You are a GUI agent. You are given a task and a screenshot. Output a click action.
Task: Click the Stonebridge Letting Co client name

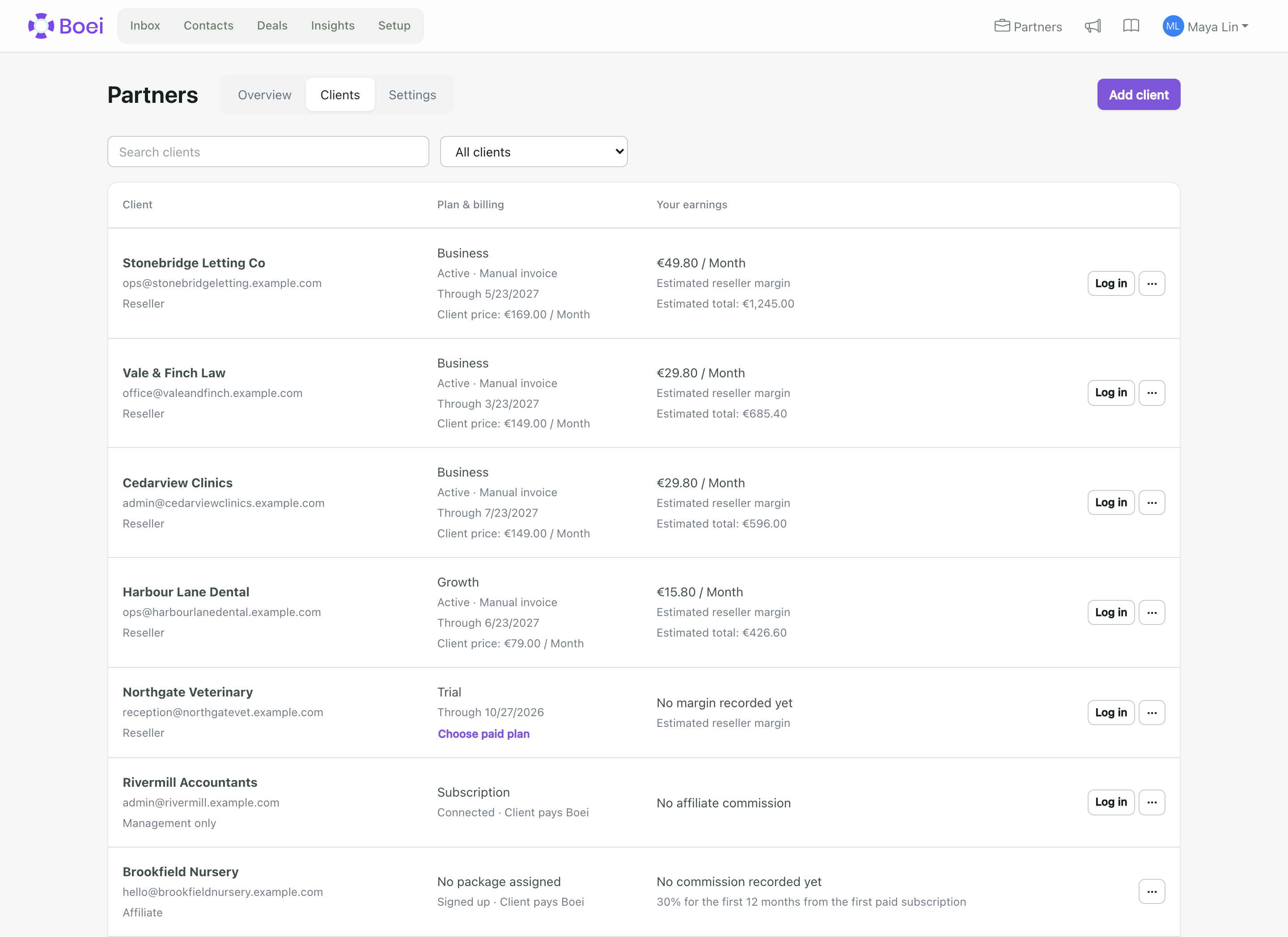point(194,263)
